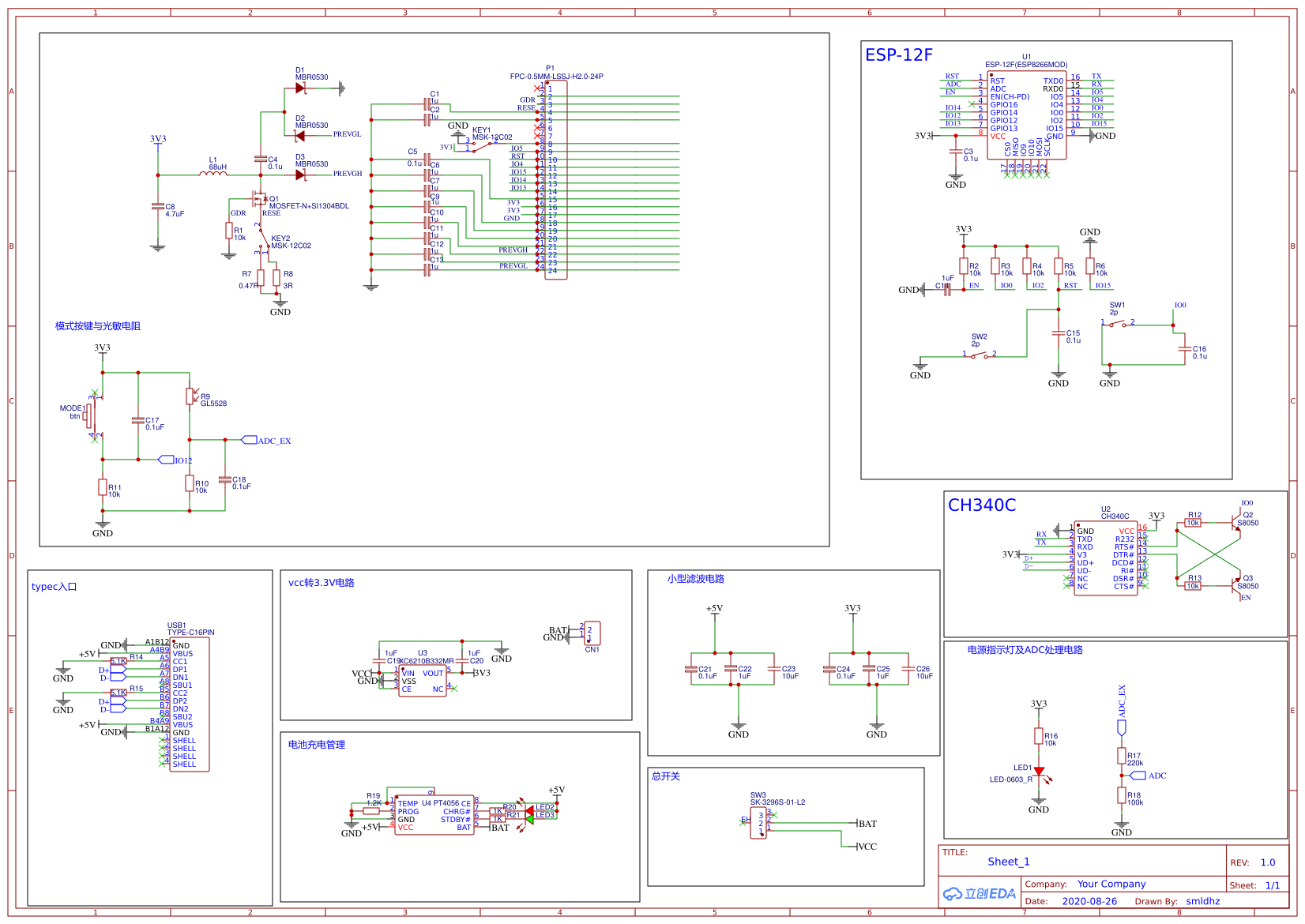Click the R18 100k resistor

click(x=1122, y=795)
